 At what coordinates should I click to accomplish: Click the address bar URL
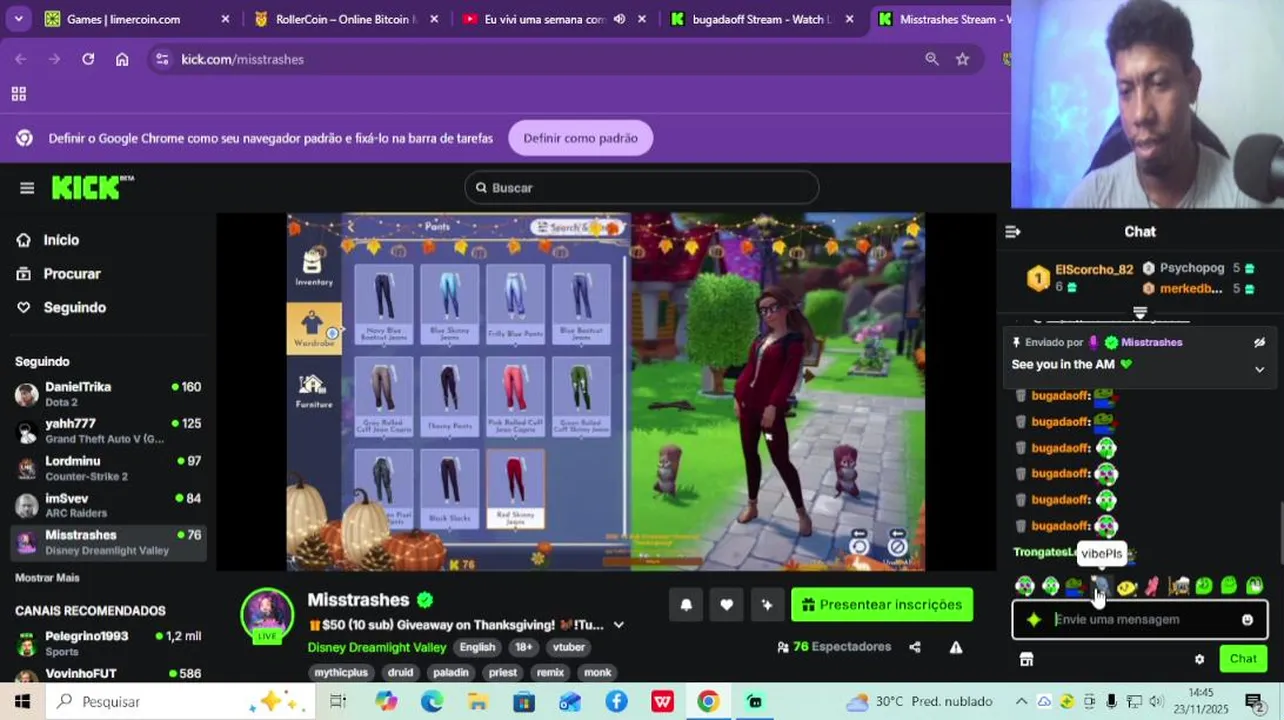(x=242, y=59)
